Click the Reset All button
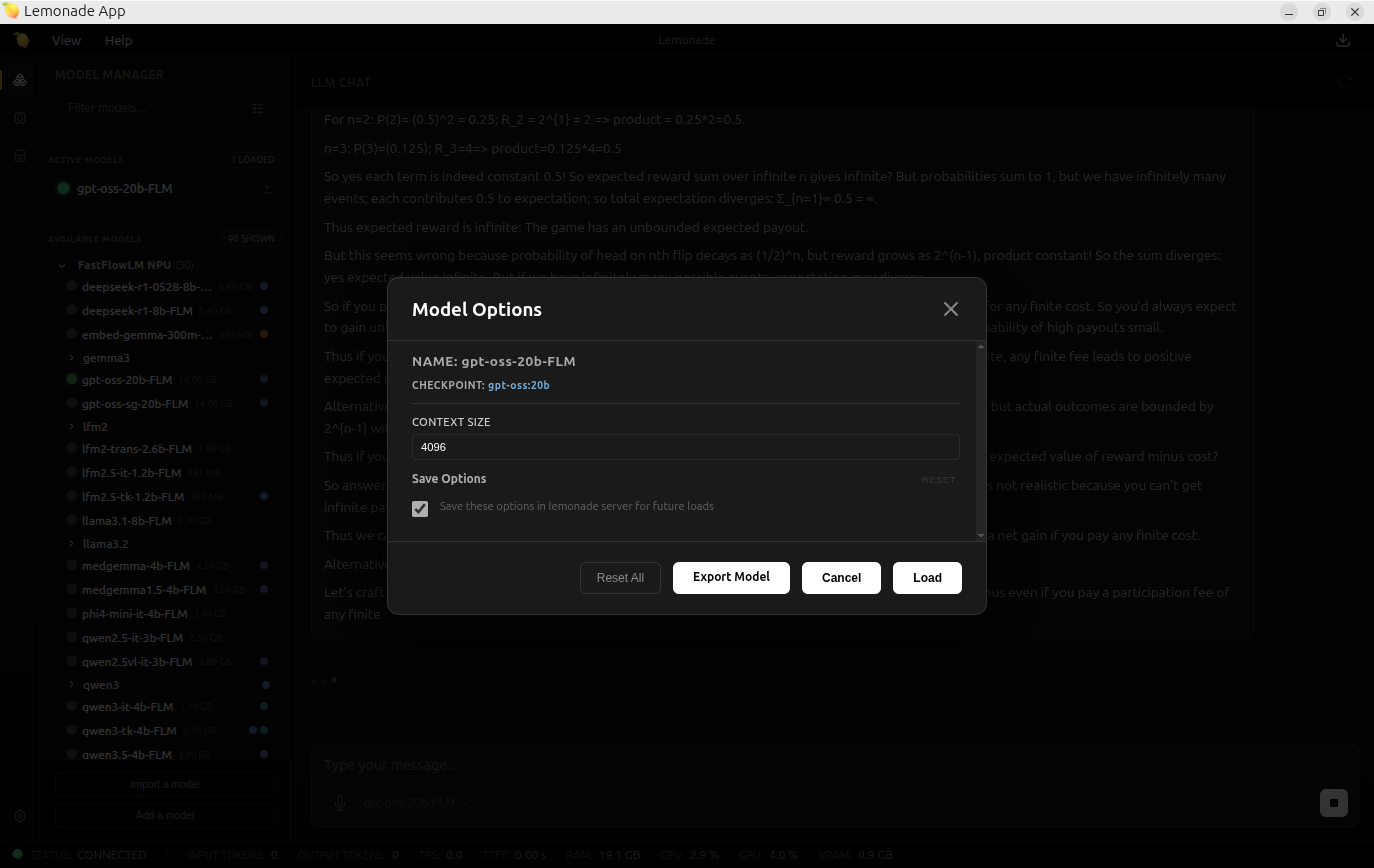Viewport: 1374px width, 868px height. (620, 578)
